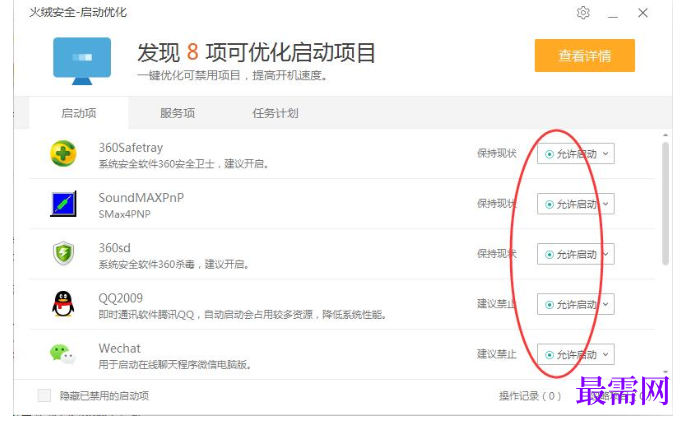Click 建议禁止 label in QQ2009 row
The width and height of the screenshot is (688, 422).
coord(497,304)
